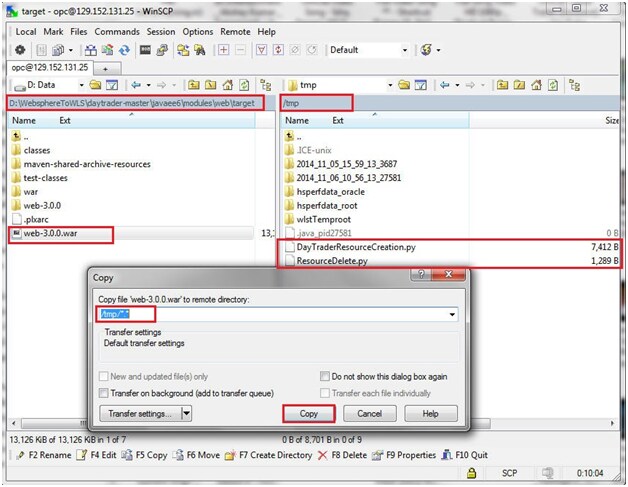Click the Copy button in dialog
Image resolution: width=628 pixels, height=487 pixels.
[x=308, y=414]
